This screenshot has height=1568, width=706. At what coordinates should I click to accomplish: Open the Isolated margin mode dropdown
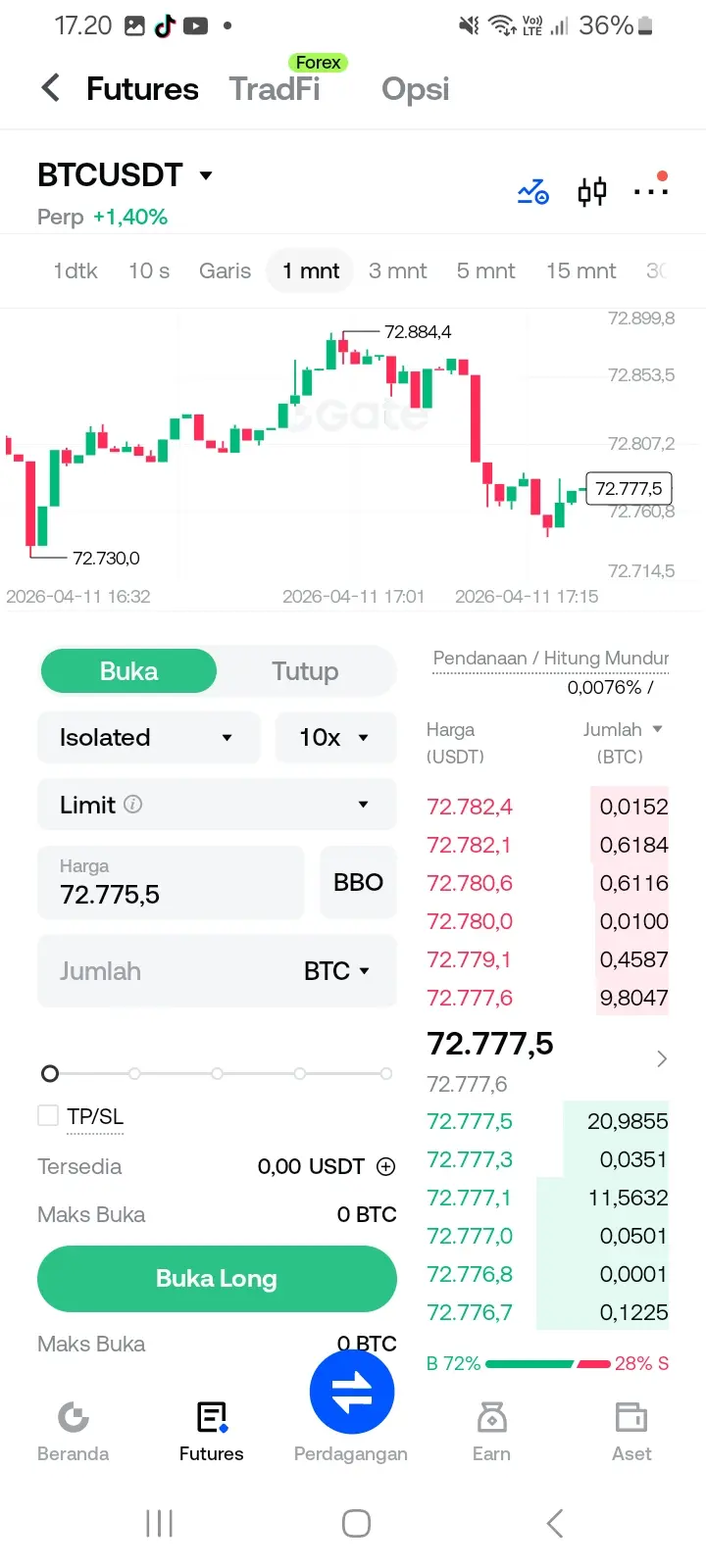(x=148, y=737)
